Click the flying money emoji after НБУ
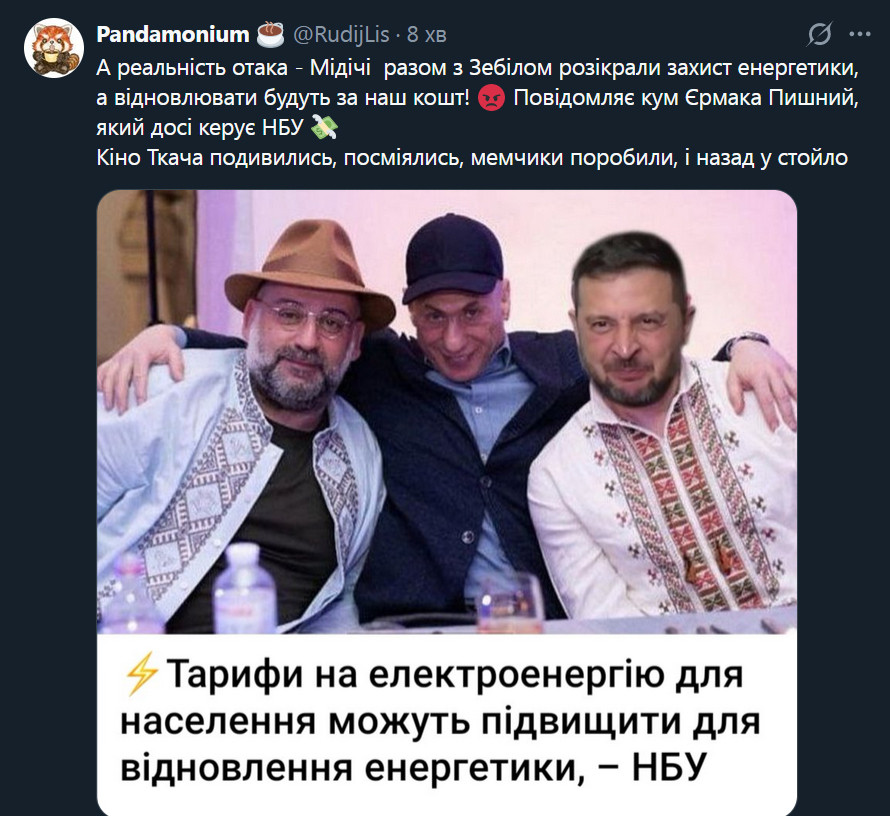This screenshot has width=890, height=816. tap(325, 128)
